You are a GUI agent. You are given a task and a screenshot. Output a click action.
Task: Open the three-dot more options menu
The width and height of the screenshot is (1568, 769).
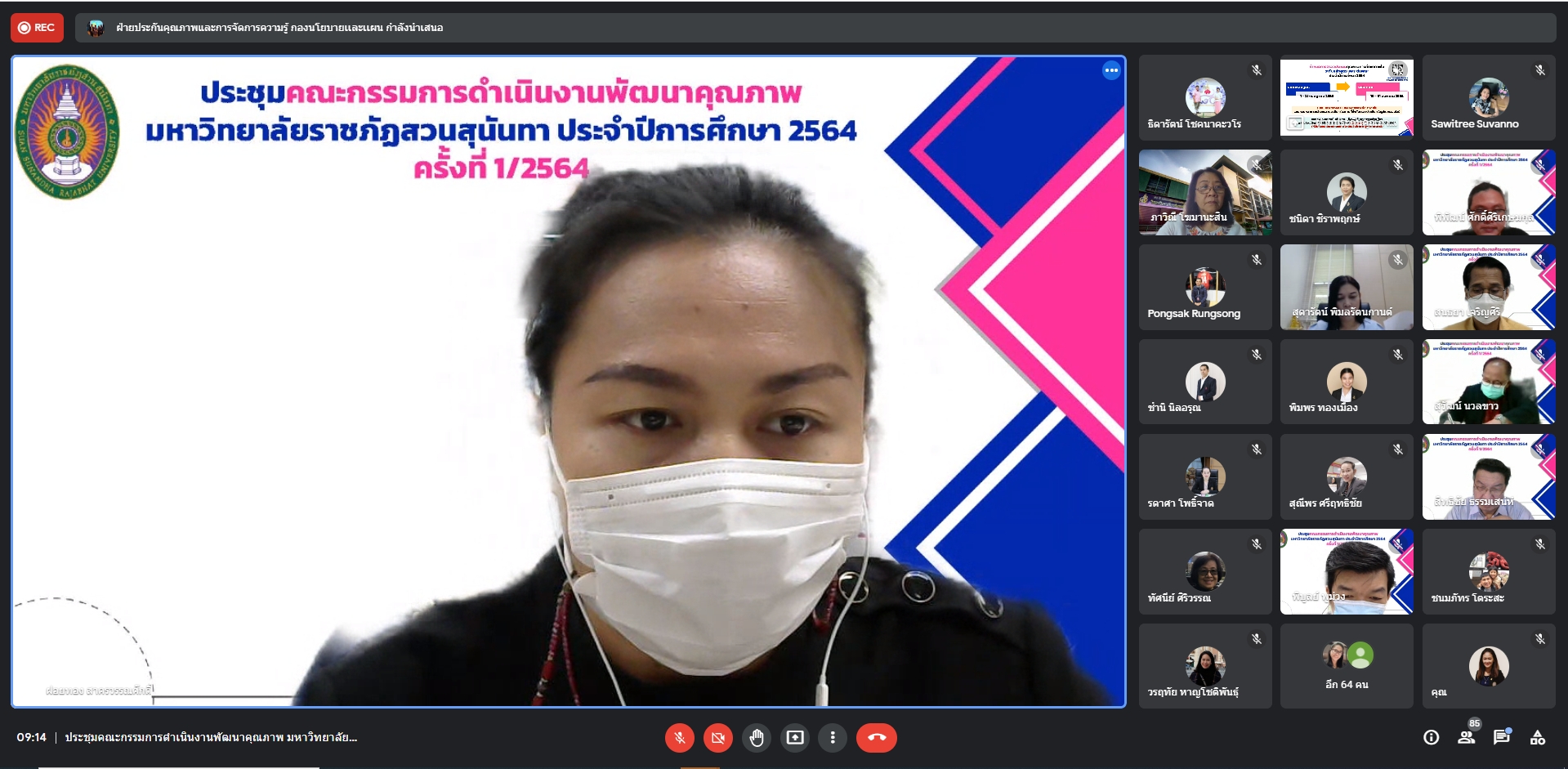pyautogui.click(x=833, y=738)
